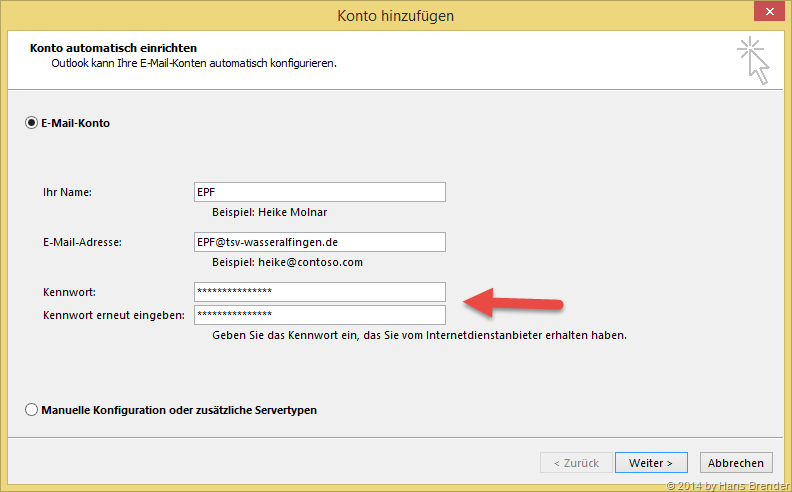Viewport: 792px width, 492px height.
Task: Click the wizard cursor icon in header
Action: [x=755, y=60]
